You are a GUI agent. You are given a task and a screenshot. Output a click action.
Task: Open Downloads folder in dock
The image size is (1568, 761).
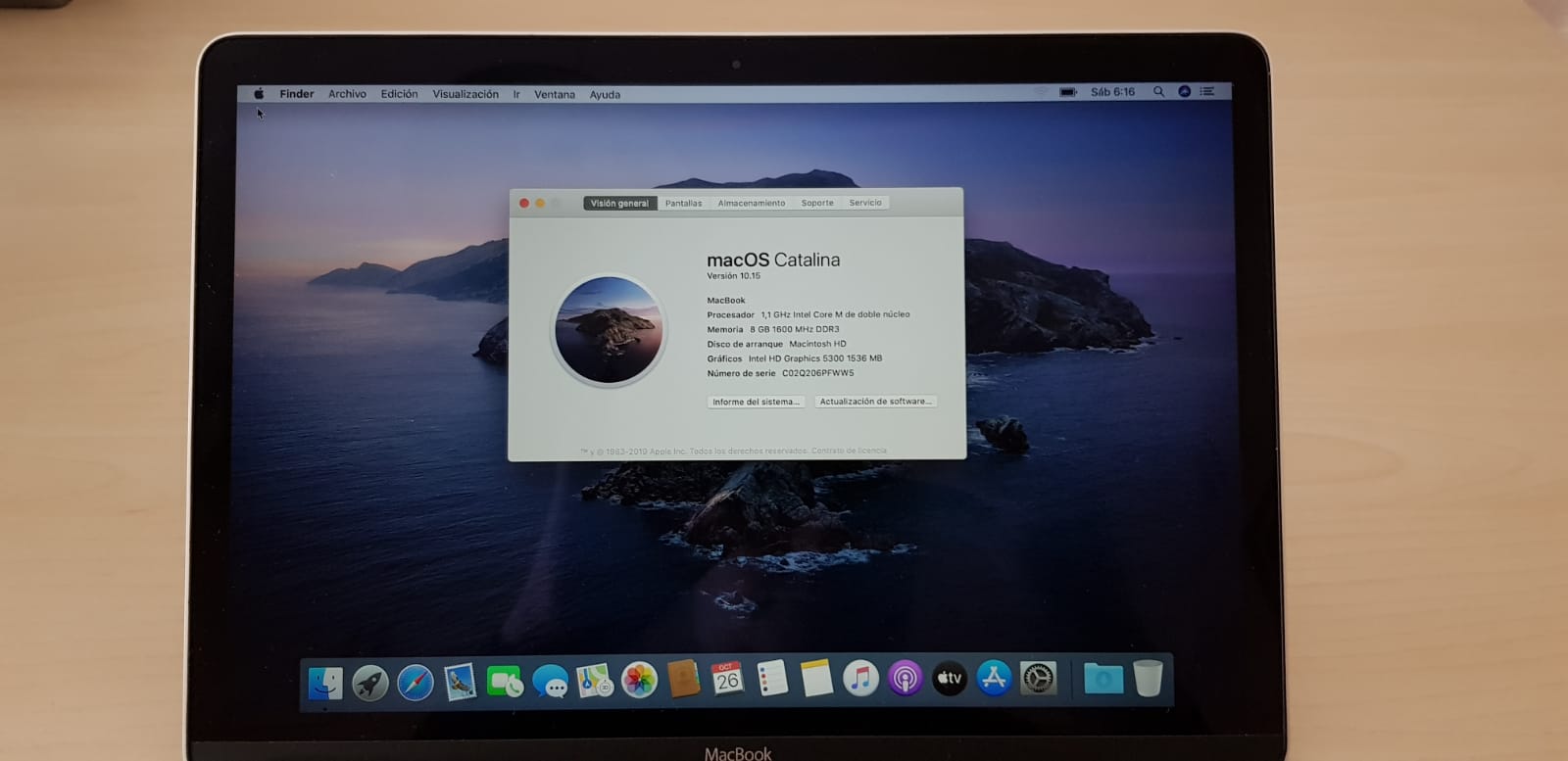point(1103,678)
